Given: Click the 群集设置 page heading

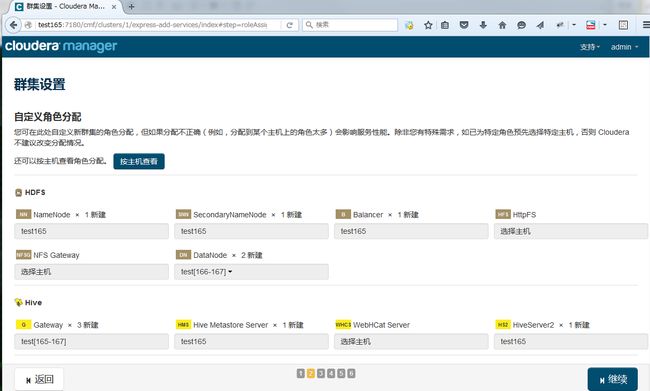Looking at the screenshot, I should click(40, 85).
